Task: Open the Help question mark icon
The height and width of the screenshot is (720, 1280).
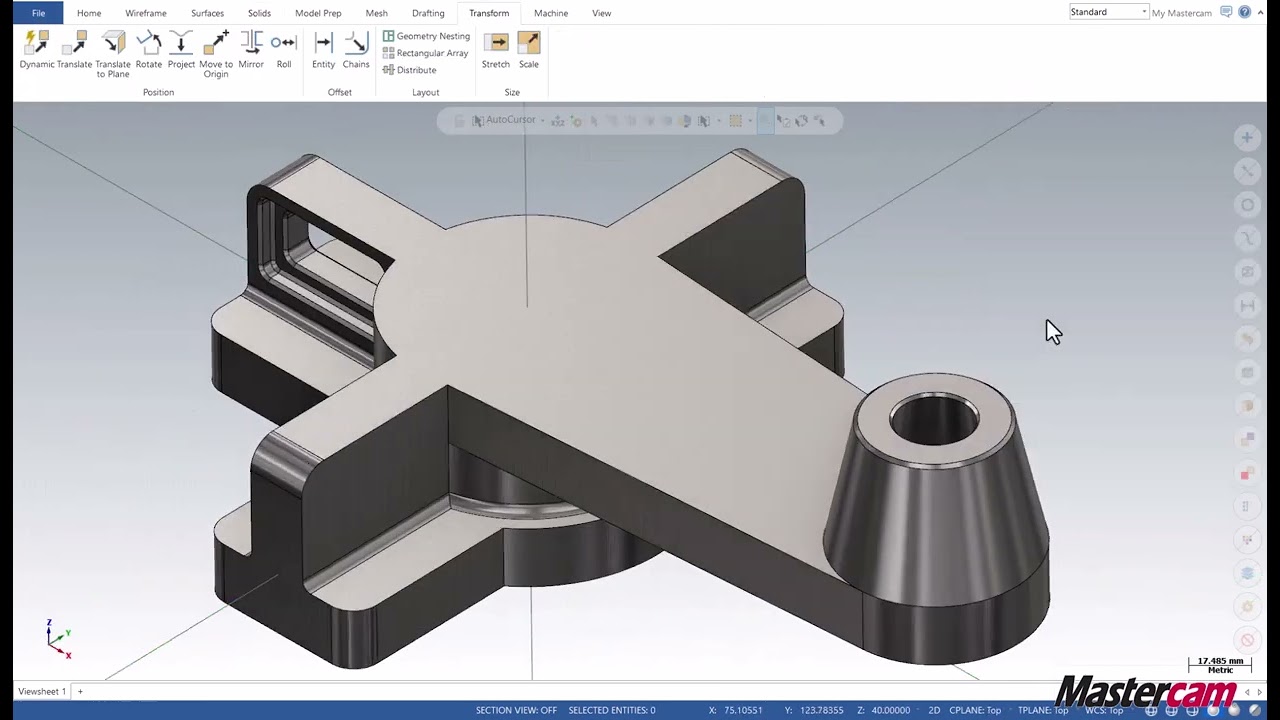Action: pyautogui.click(x=1245, y=12)
